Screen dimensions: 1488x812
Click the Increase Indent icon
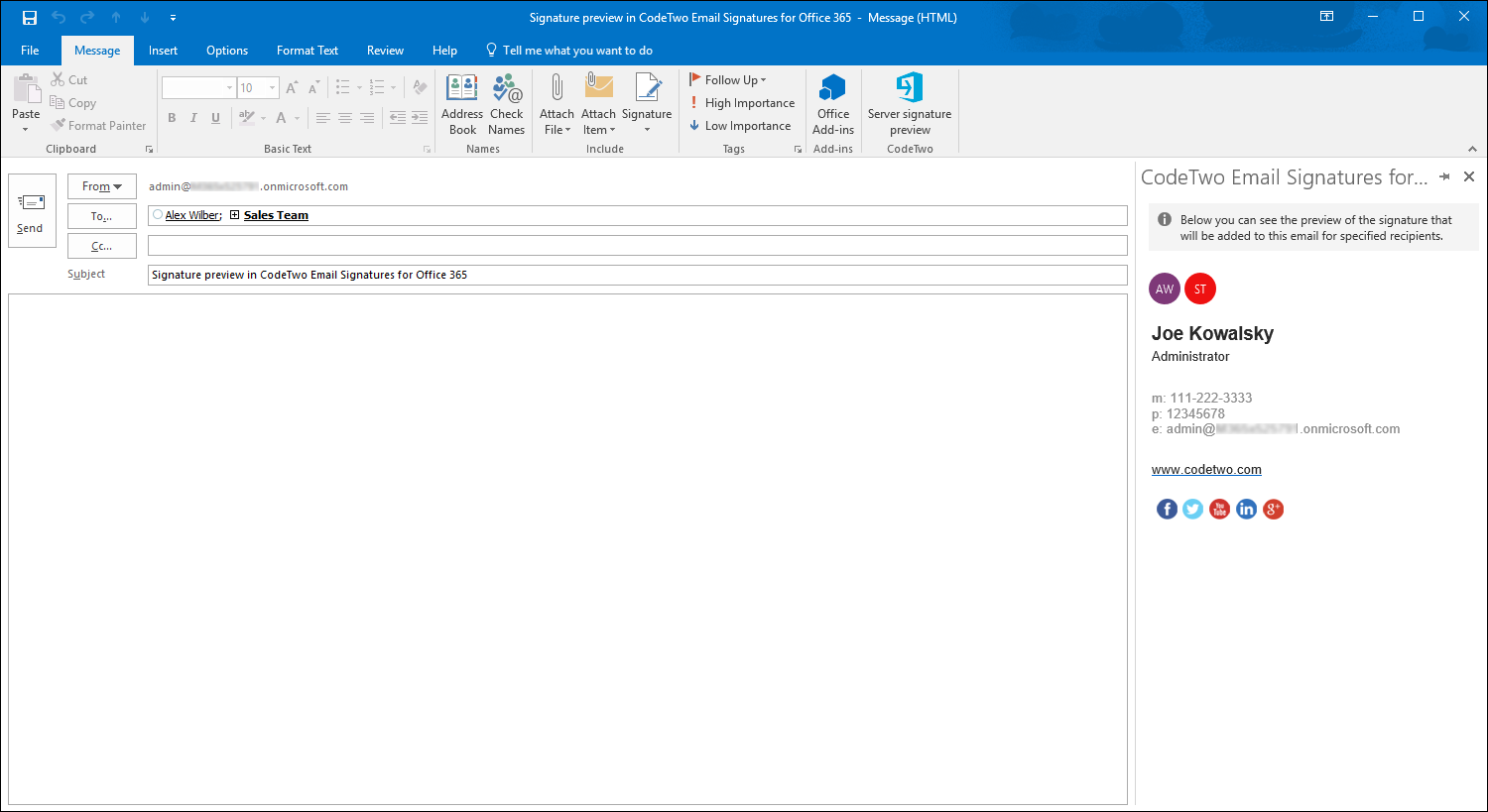[420, 118]
